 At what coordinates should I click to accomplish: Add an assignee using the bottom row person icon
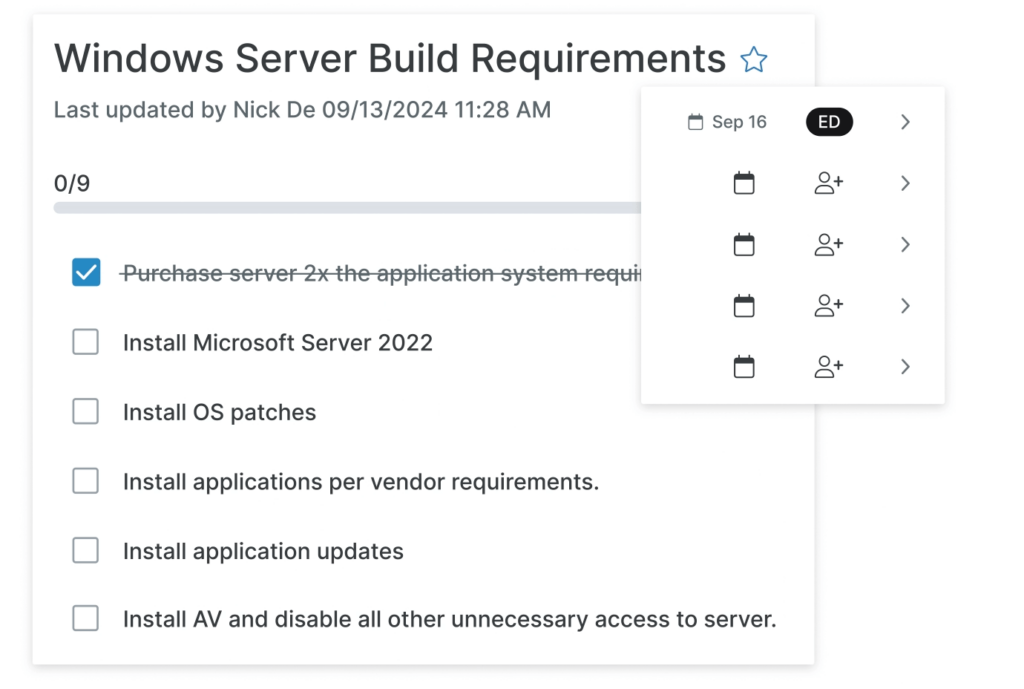tap(828, 367)
